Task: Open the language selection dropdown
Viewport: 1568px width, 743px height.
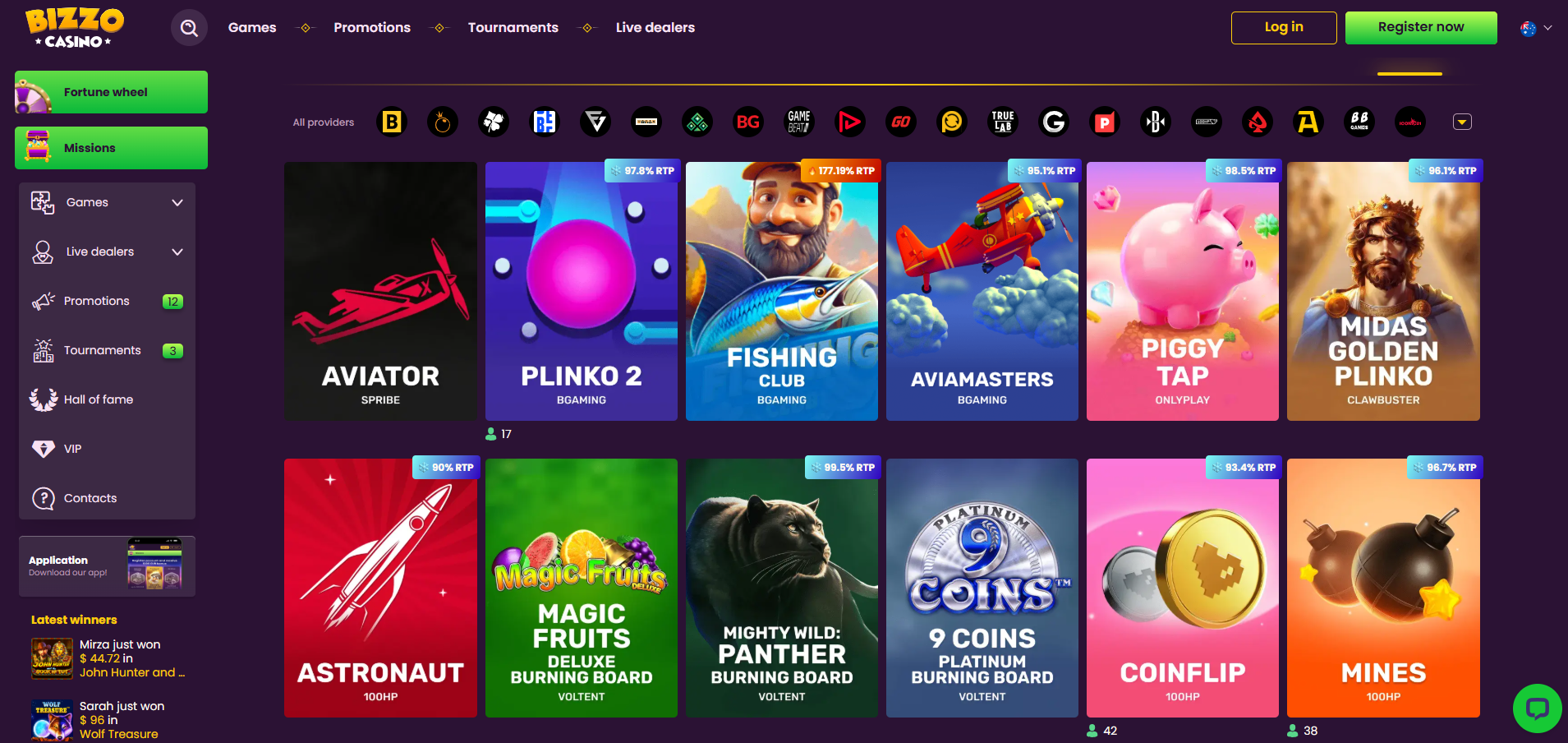Action: tap(1535, 27)
